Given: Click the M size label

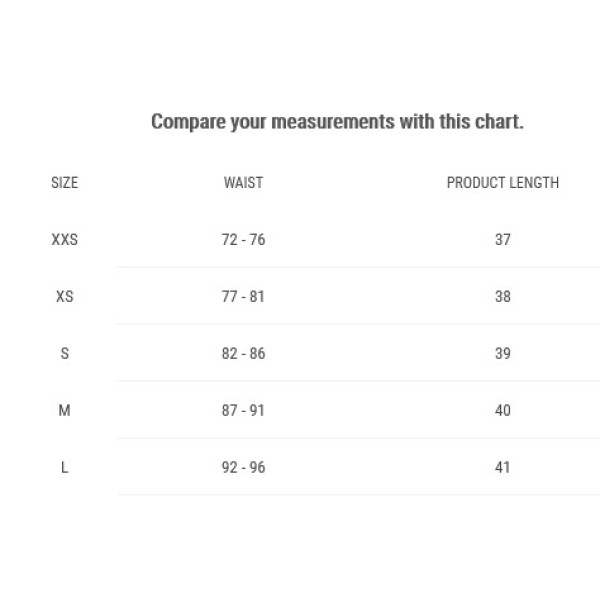Looking at the screenshot, I should click(x=65, y=411).
